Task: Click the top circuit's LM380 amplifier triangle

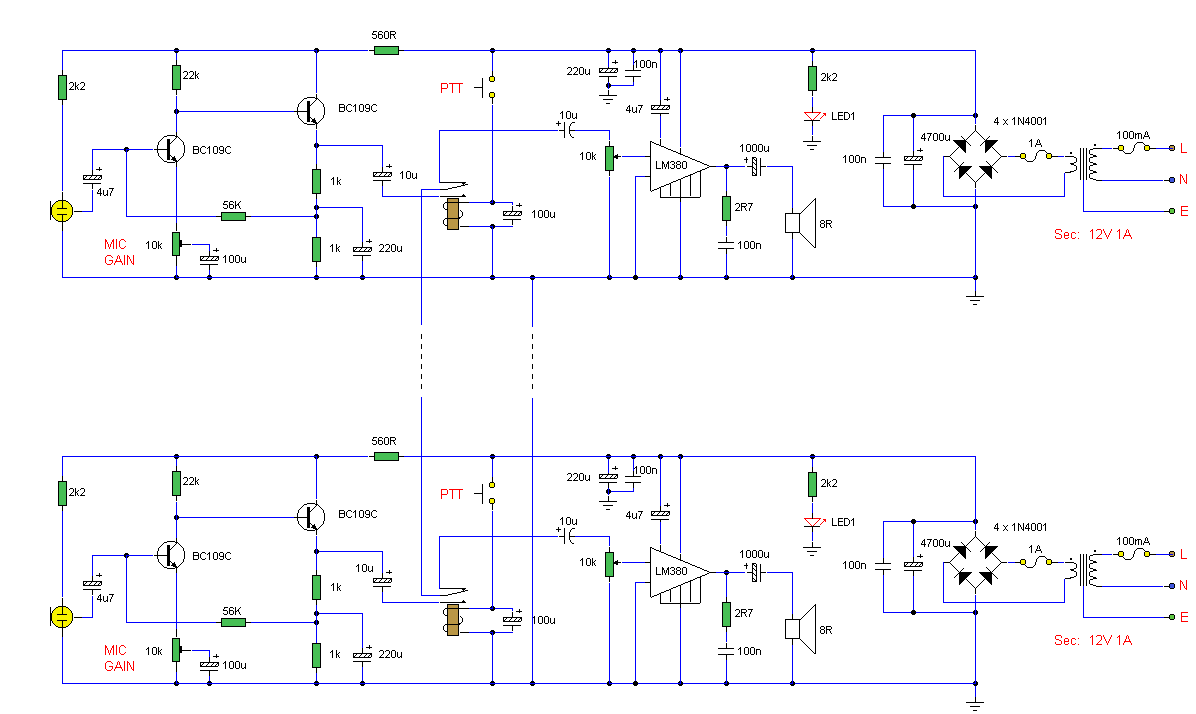Action: tap(676, 165)
